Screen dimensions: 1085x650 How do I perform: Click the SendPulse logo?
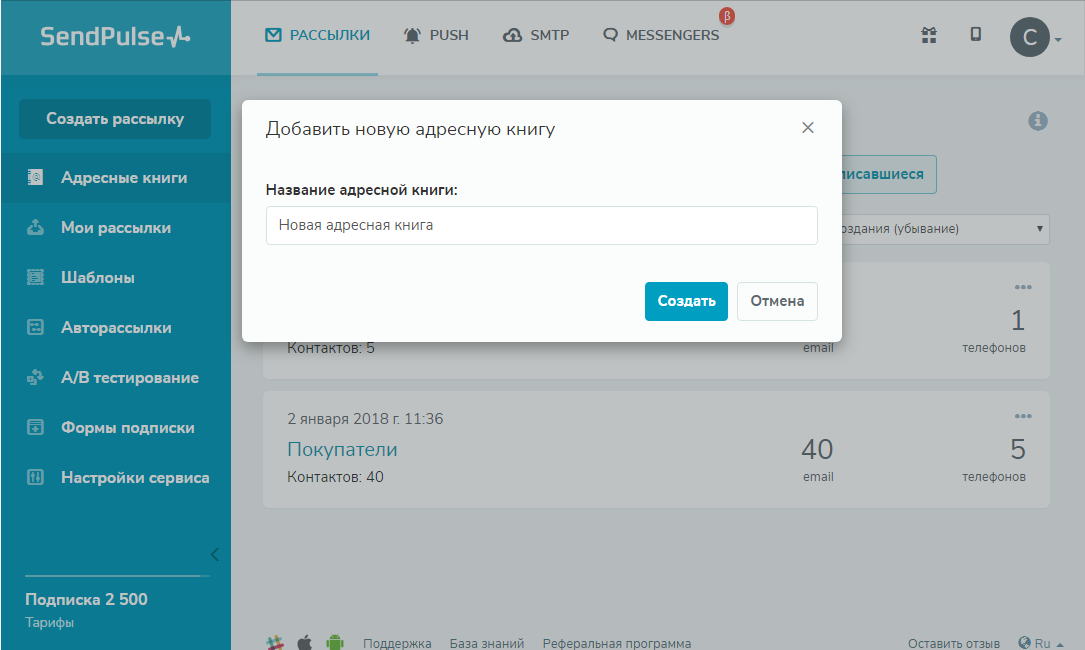tap(115, 37)
